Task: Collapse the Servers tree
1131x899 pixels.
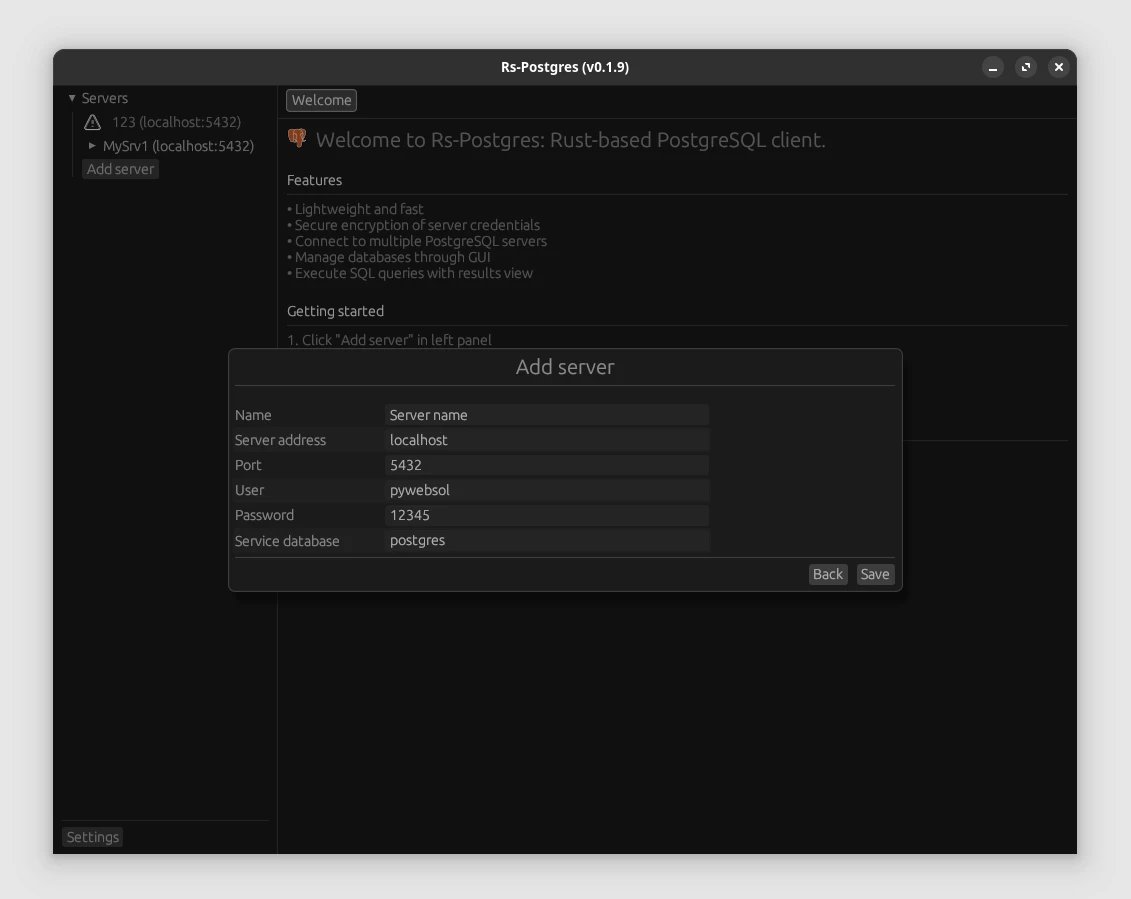Action: coord(71,97)
